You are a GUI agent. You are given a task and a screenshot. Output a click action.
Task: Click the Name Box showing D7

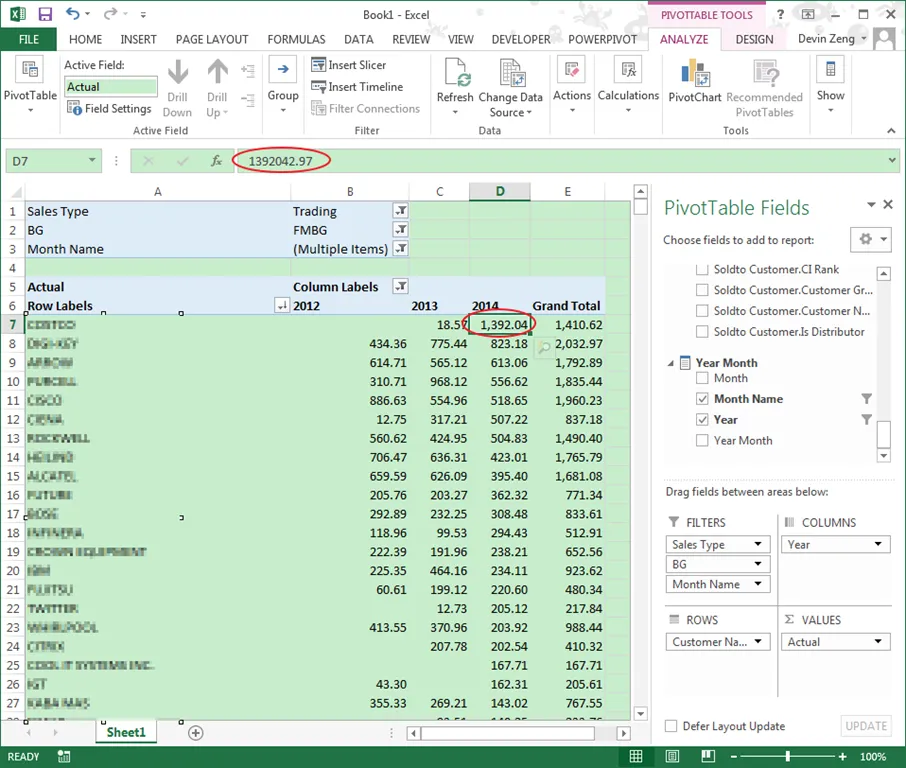tap(46, 161)
